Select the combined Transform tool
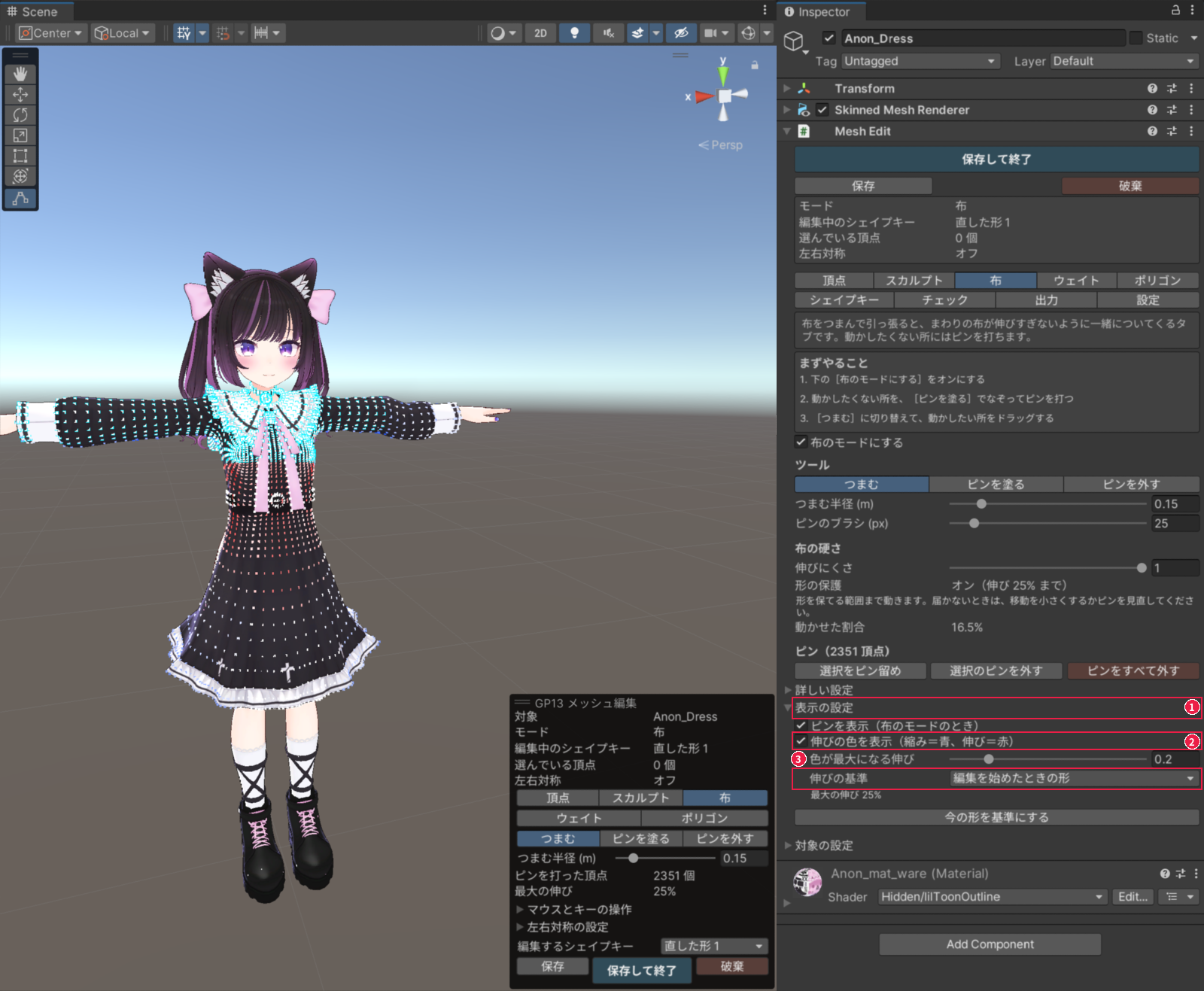The width and height of the screenshot is (1204, 991). click(20, 176)
